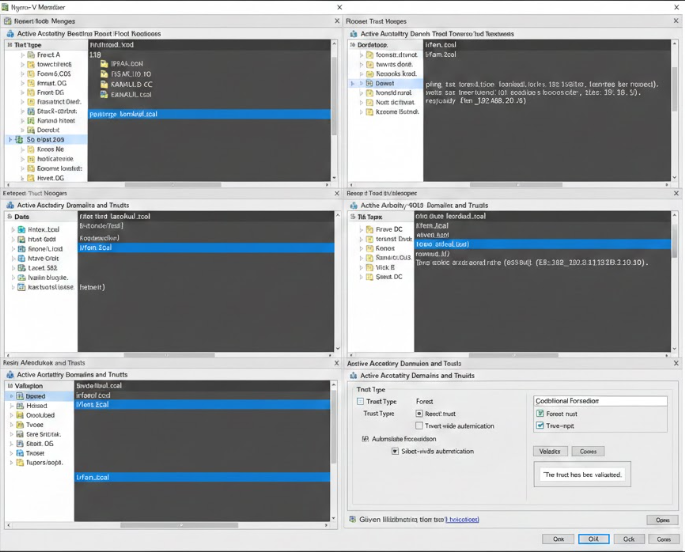Click the icon beside Ooolubed
The width and height of the screenshot is (685, 552).
[x=20, y=415]
